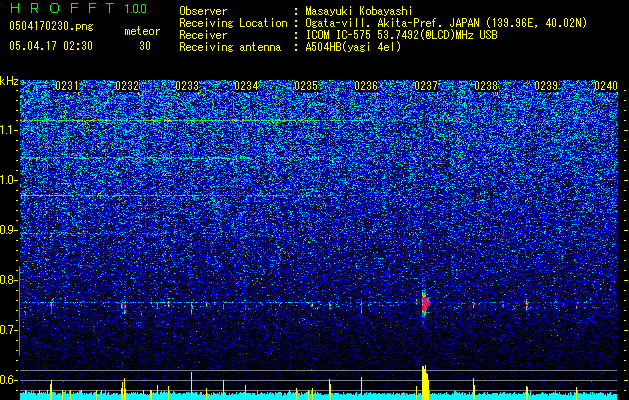Screen dimensions: 629x400
Task: Click the 0232 time marker
Action: click(127, 86)
